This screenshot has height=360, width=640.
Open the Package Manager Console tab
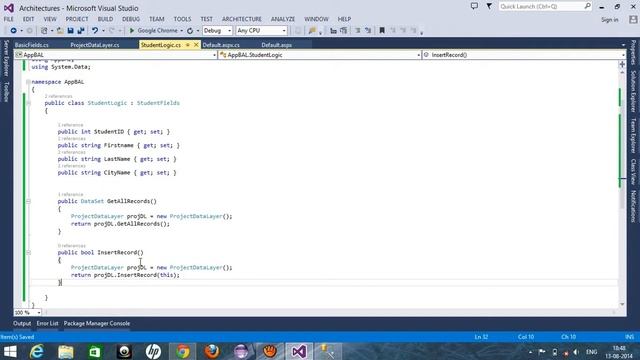[x=97, y=323]
